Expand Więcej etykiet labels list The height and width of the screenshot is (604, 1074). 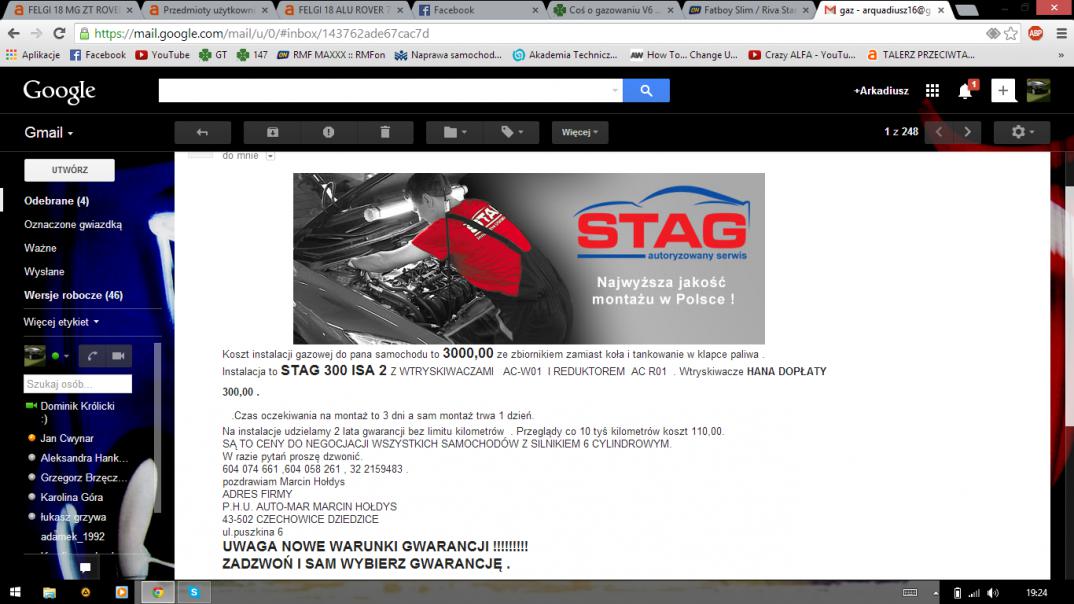pyautogui.click(x=61, y=322)
